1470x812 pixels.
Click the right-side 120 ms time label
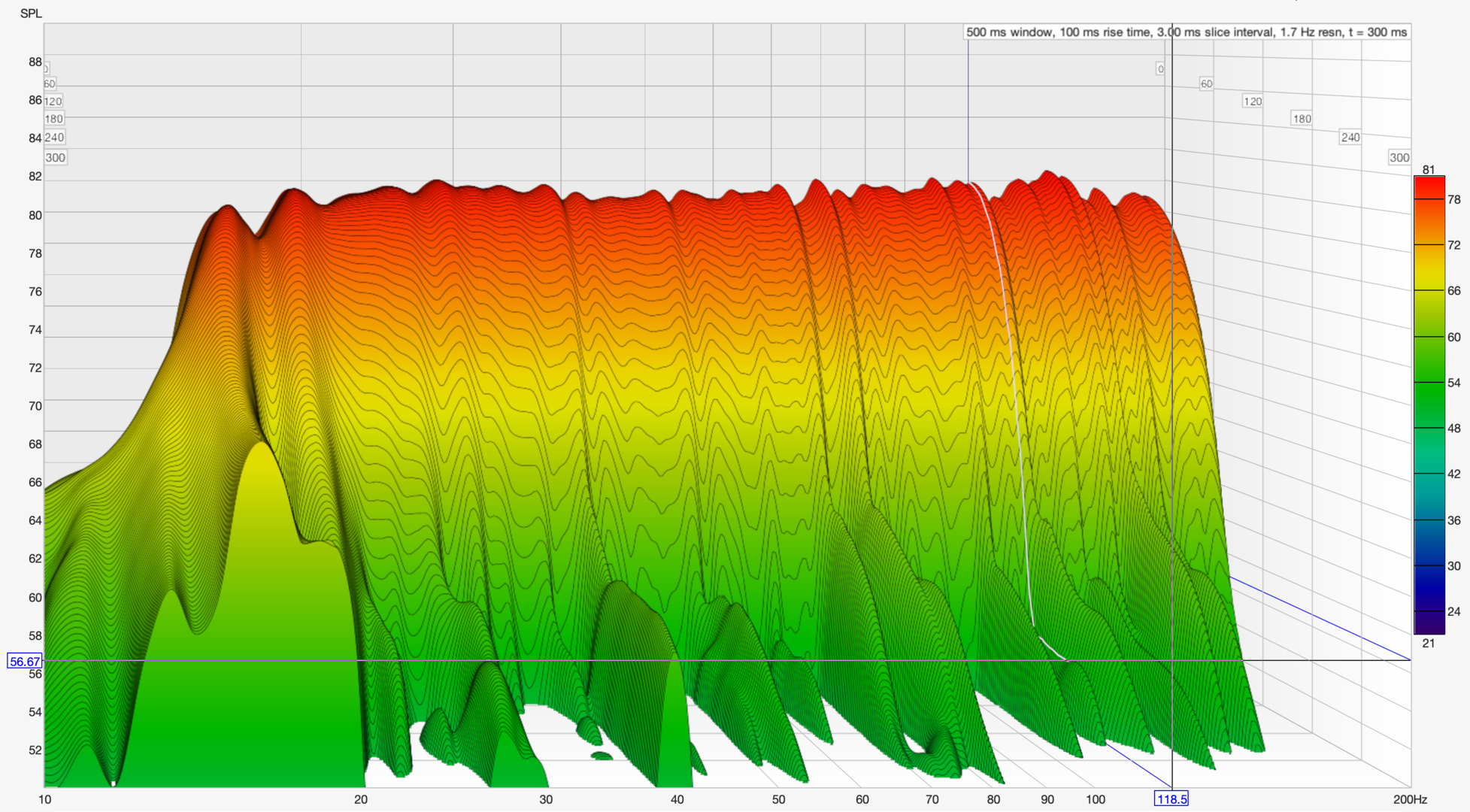tap(1252, 101)
